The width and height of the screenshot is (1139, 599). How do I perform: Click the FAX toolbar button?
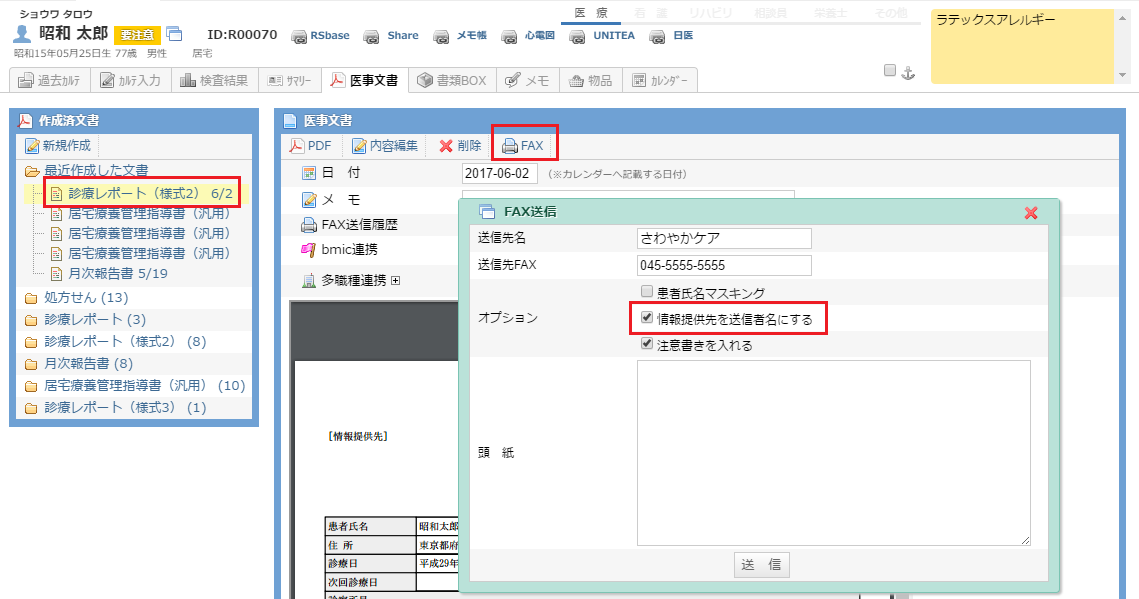coord(523,146)
